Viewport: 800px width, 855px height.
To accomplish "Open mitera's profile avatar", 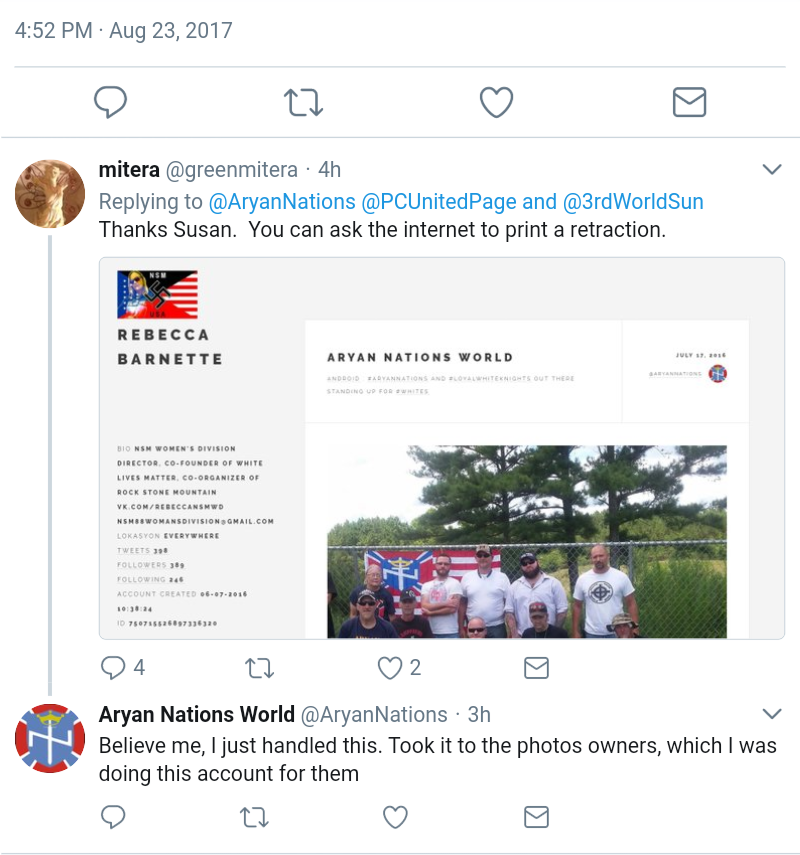I will 50,194.
